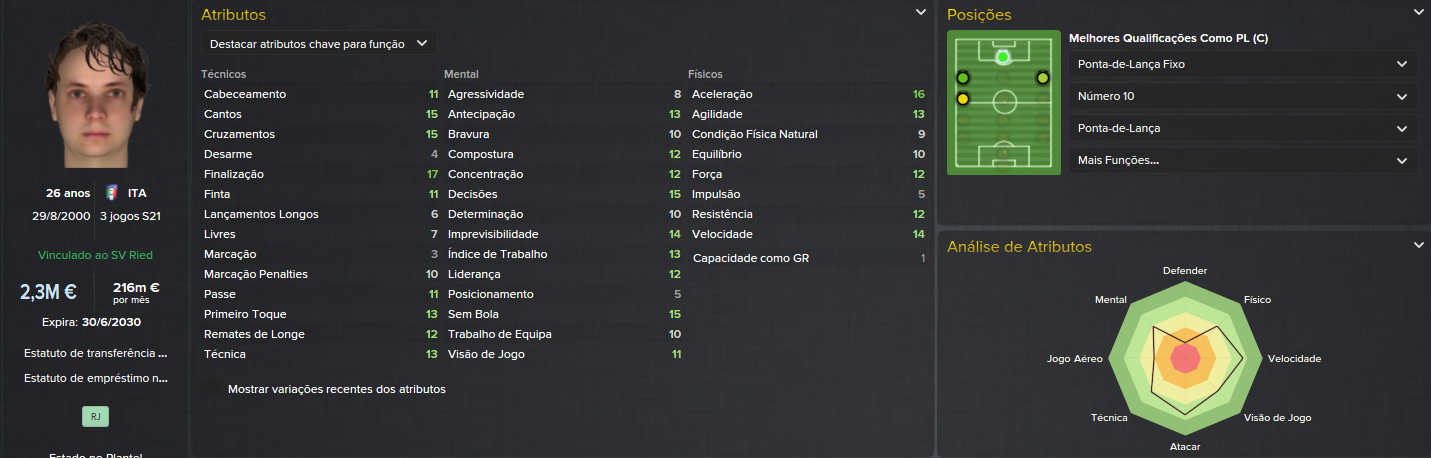Viewport: 1431px width, 458px height.
Task: Select the upper left wing position dot
Action: click(963, 77)
